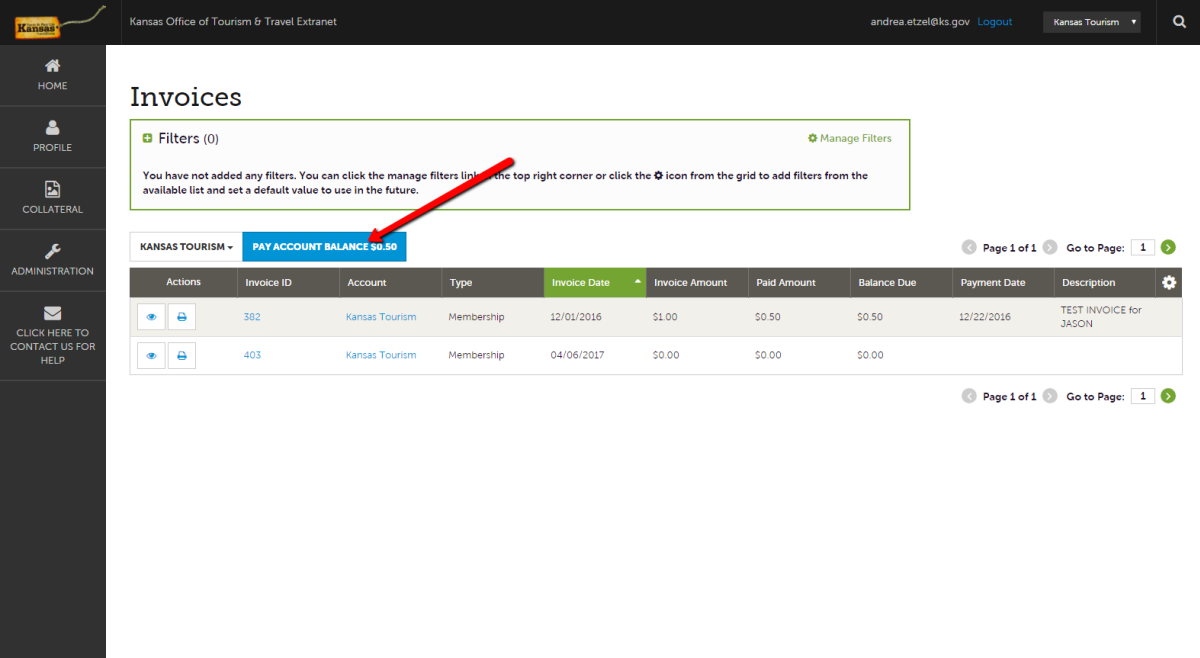Viewport: 1200px width, 658px height.
Task: Click the top green go-to-page arrow button
Action: pos(1168,247)
